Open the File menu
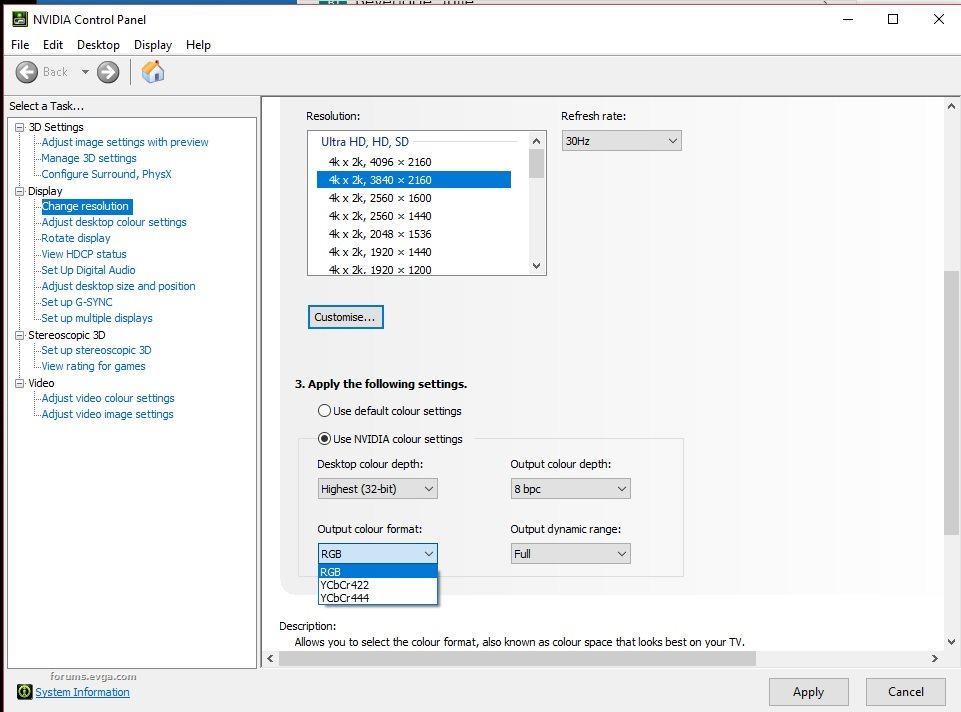The height and width of the screenshot is (712, 961). point(20,45)
